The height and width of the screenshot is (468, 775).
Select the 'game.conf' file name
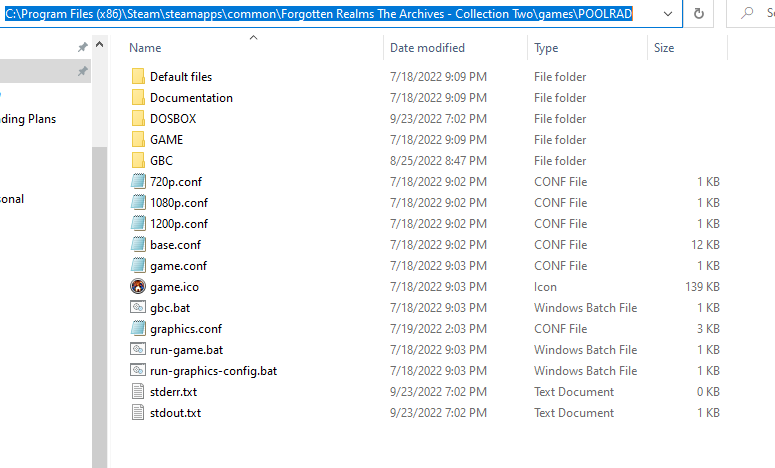[178, 266]
